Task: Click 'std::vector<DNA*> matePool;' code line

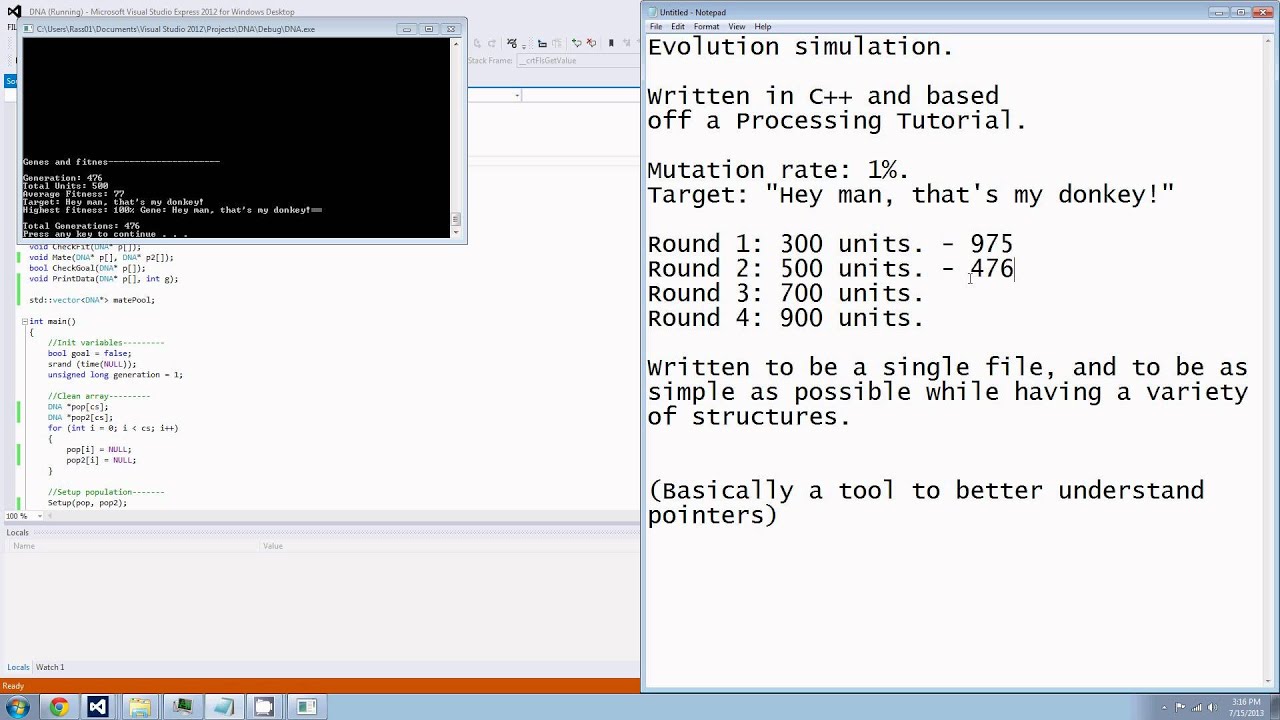Action: coord(92,300)
